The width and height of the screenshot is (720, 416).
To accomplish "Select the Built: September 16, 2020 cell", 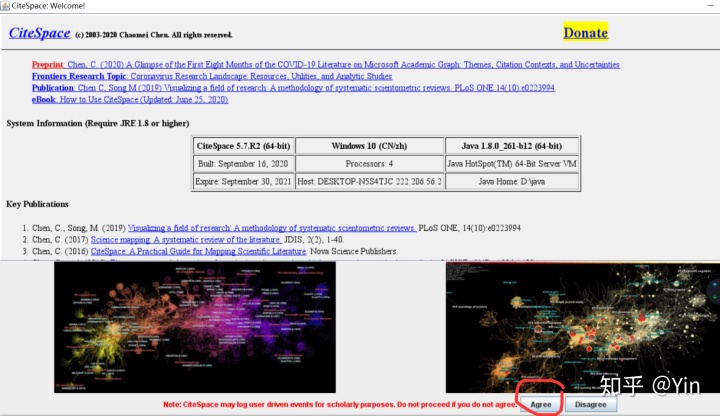I will click(x=243, y=164).
